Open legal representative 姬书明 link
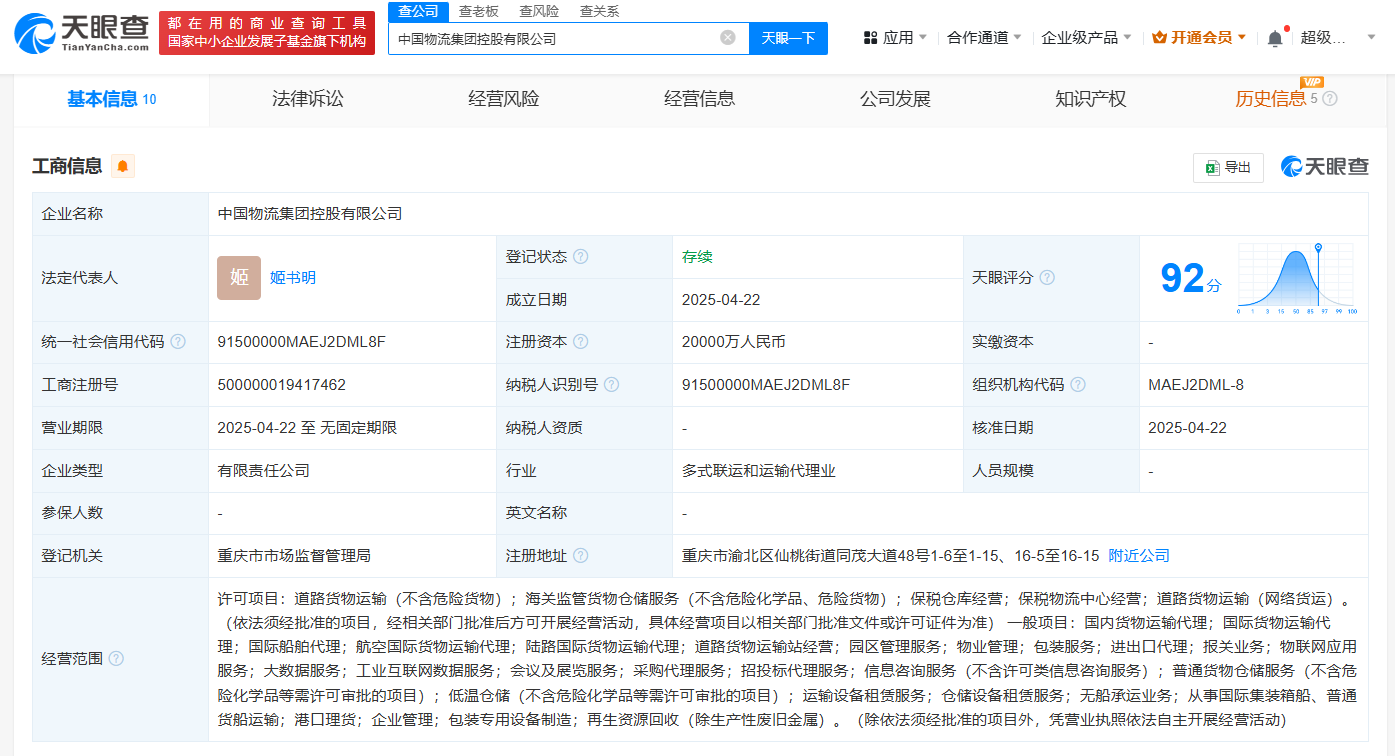 coord(293,278)
